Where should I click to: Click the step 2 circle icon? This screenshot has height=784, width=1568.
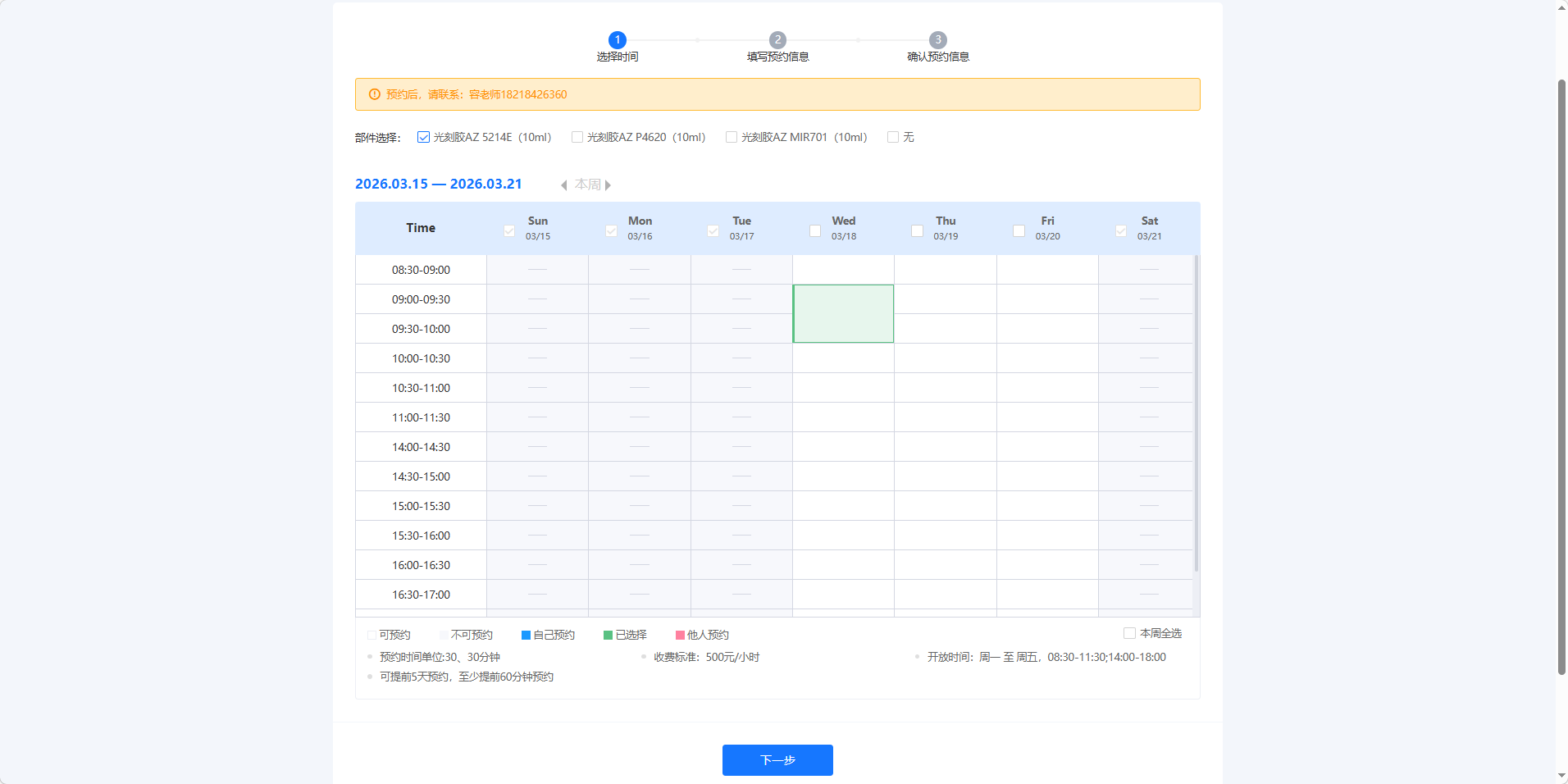pyautogui.click(x=777, y=39)
